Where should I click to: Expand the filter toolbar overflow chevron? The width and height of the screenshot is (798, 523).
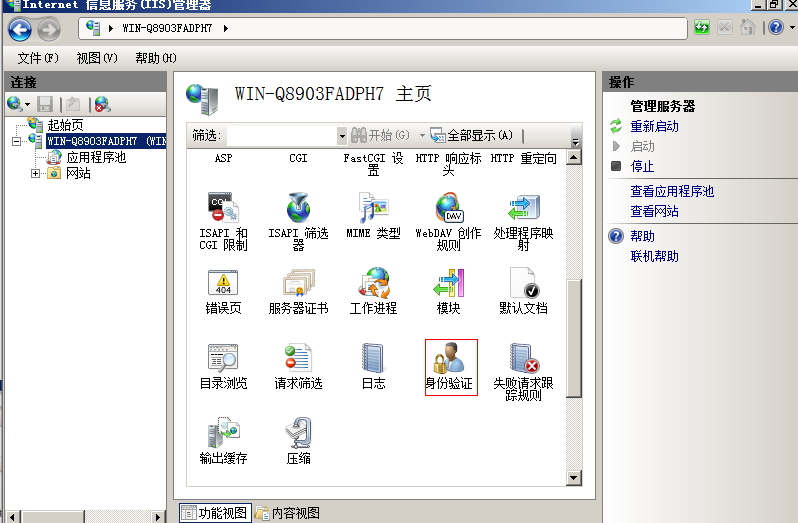click(576, 141)
